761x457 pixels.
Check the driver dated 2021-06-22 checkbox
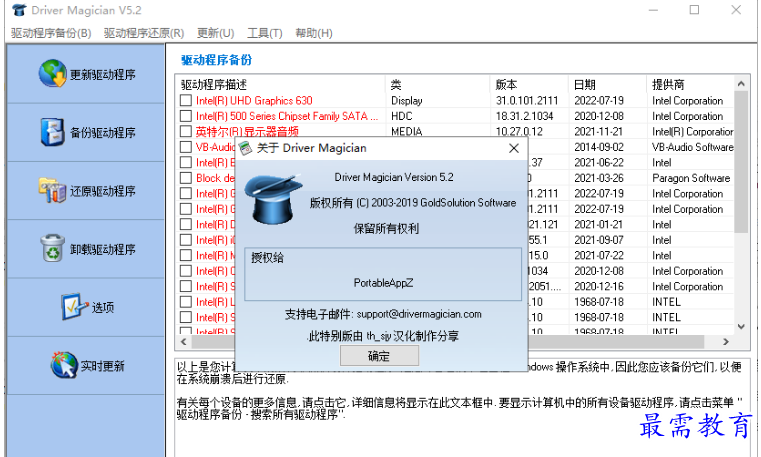coord(186,163)
